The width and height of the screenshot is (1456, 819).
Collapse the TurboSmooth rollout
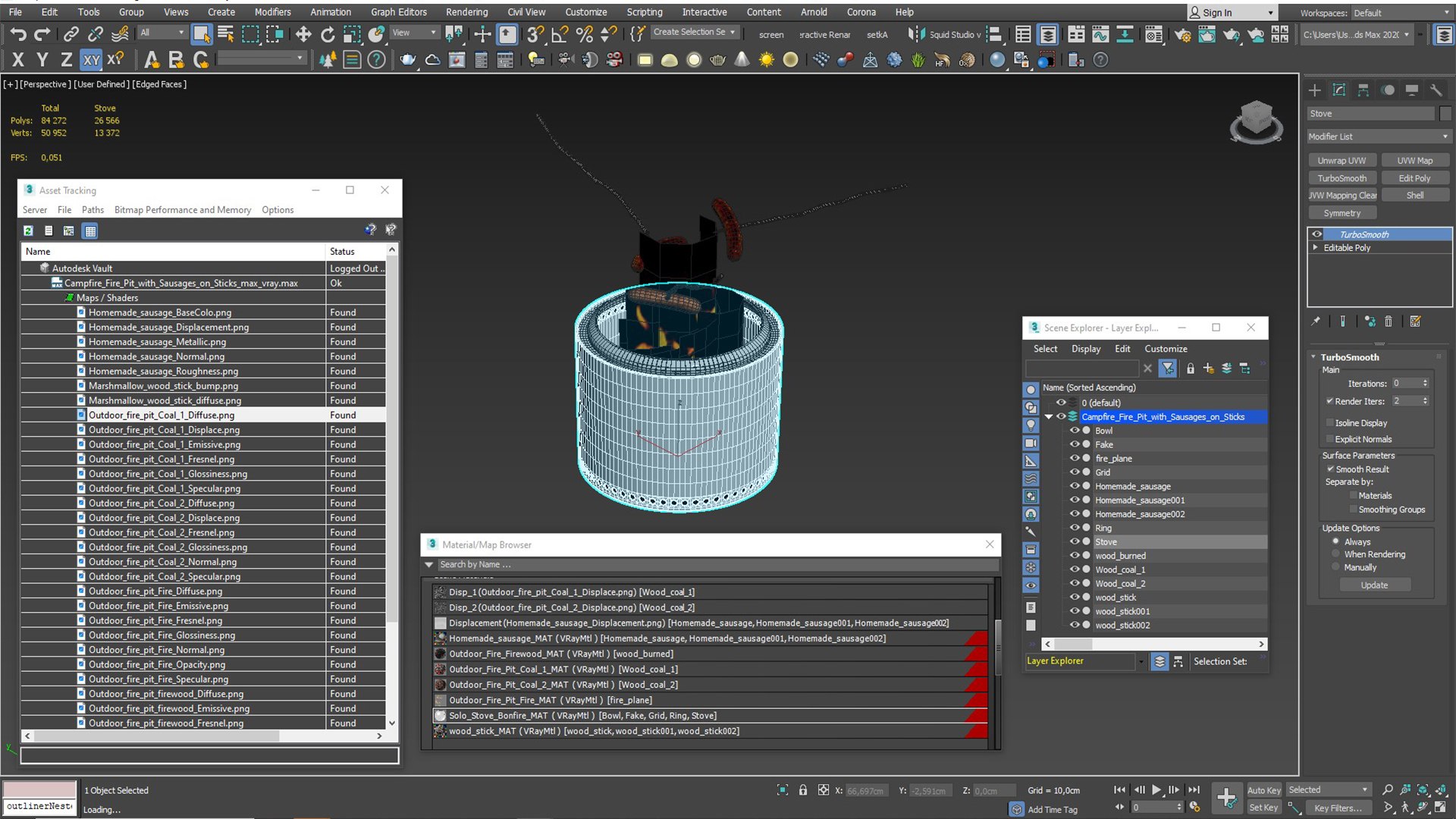[1313, 356]
